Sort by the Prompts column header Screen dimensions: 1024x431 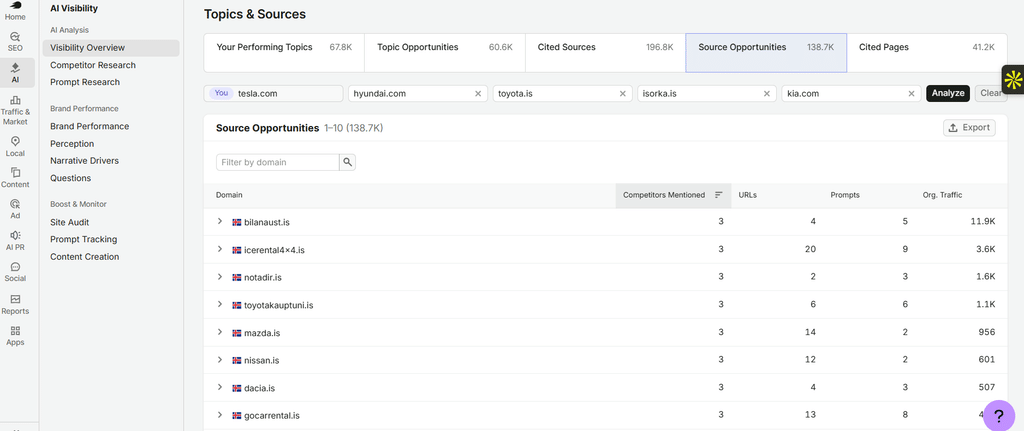[x=844, y=195]
